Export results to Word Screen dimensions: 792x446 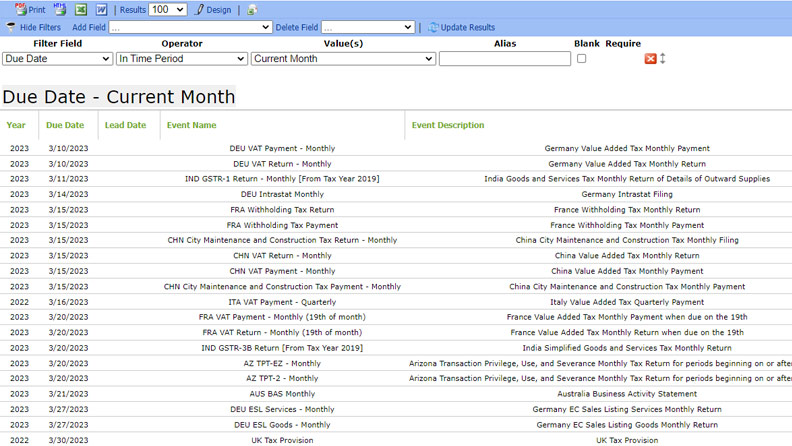point(102,9)
